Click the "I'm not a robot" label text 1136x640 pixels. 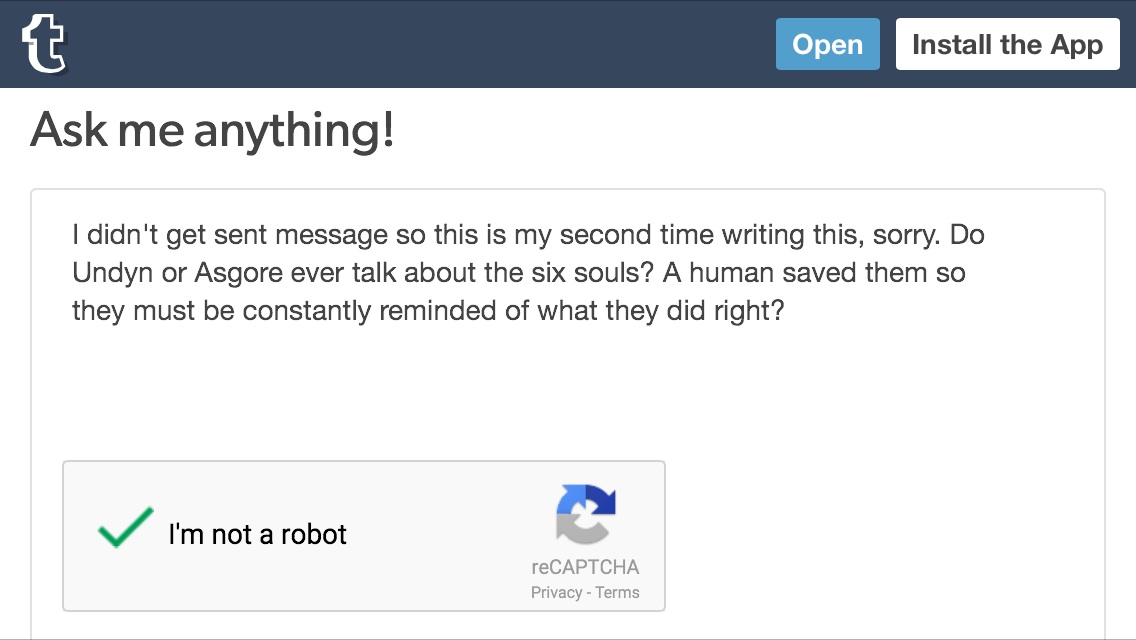click(x=257, y=534)
